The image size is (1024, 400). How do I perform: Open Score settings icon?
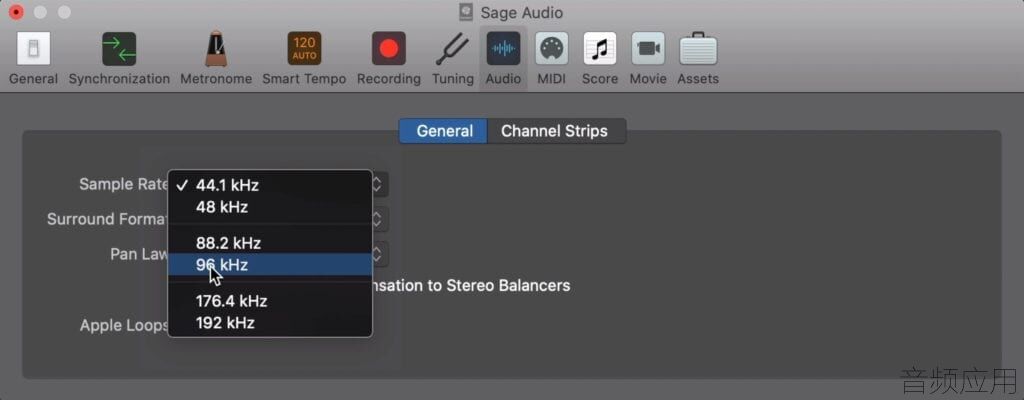click(x=600, y=49)
